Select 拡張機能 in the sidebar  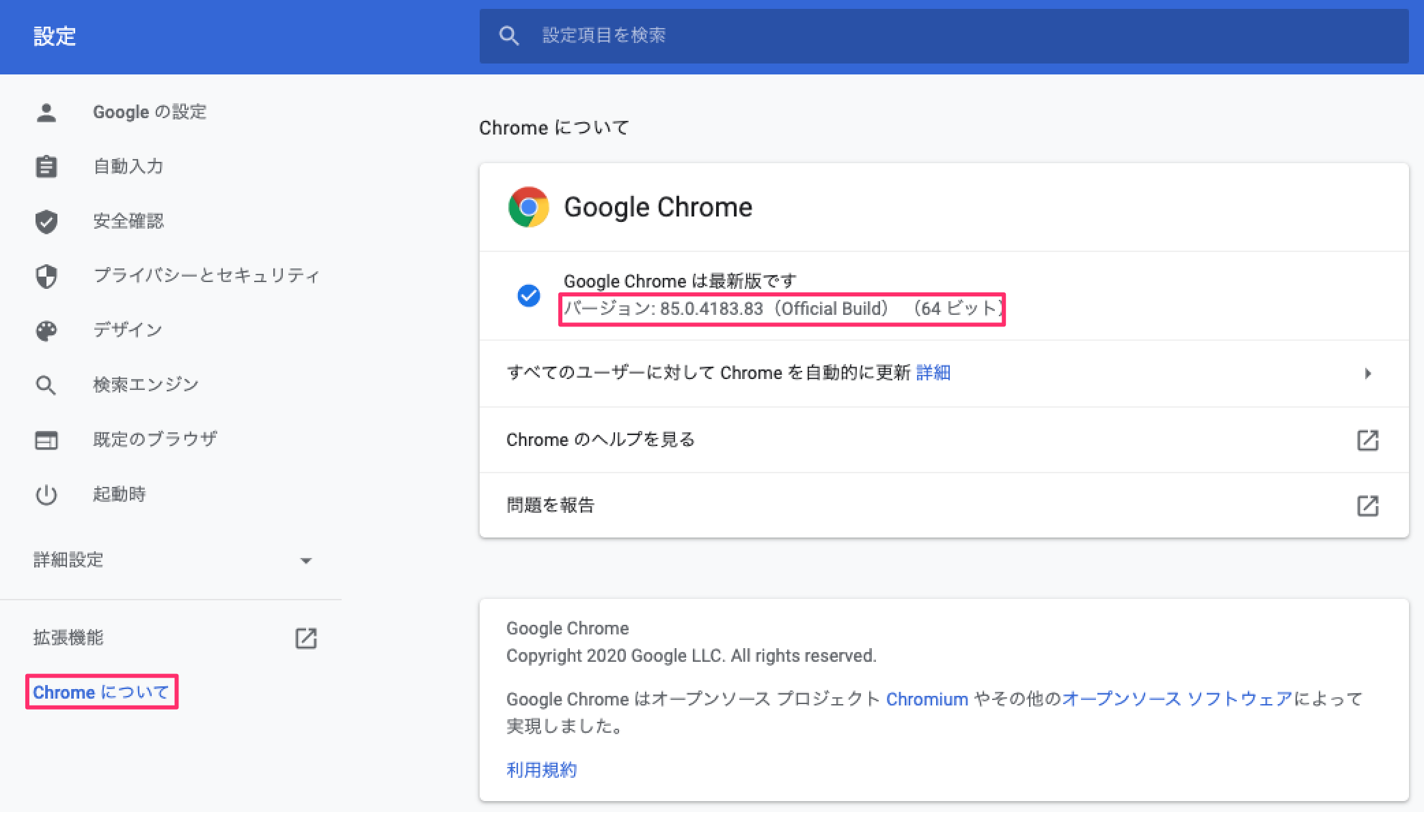coord(68,638)
